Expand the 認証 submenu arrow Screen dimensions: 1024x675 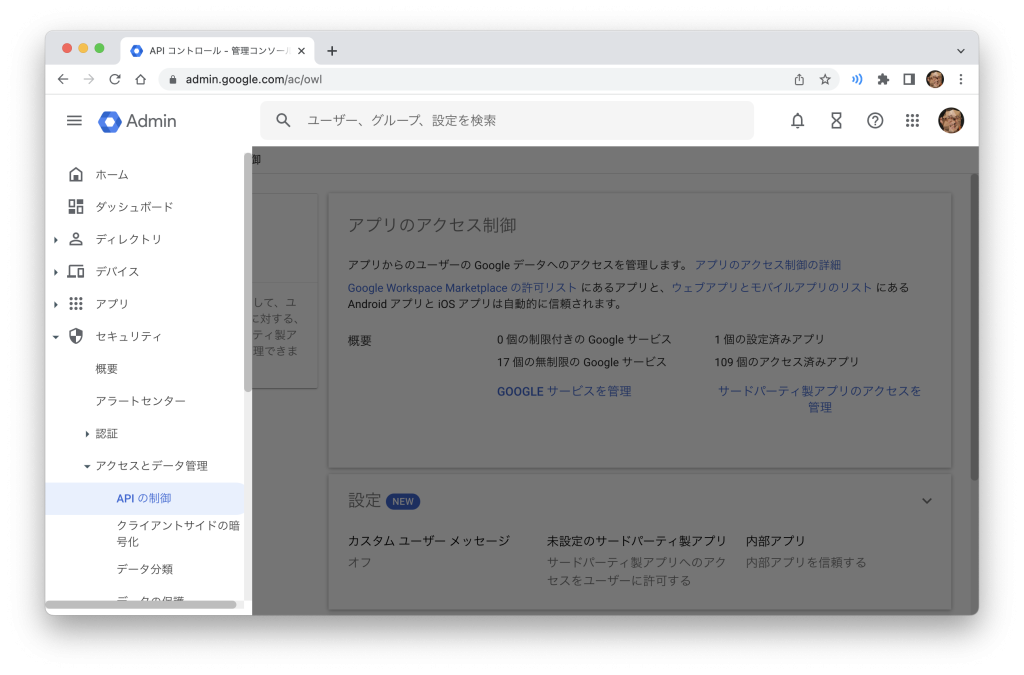click(87, 433)
